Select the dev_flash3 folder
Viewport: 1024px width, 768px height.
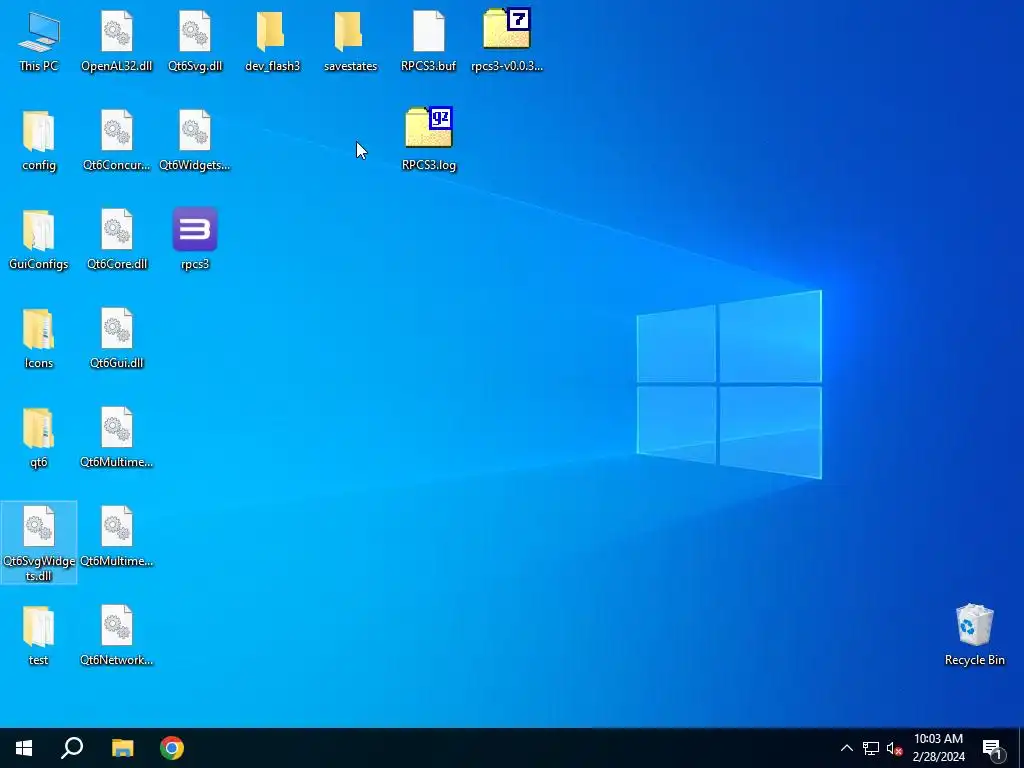point(272,40)
